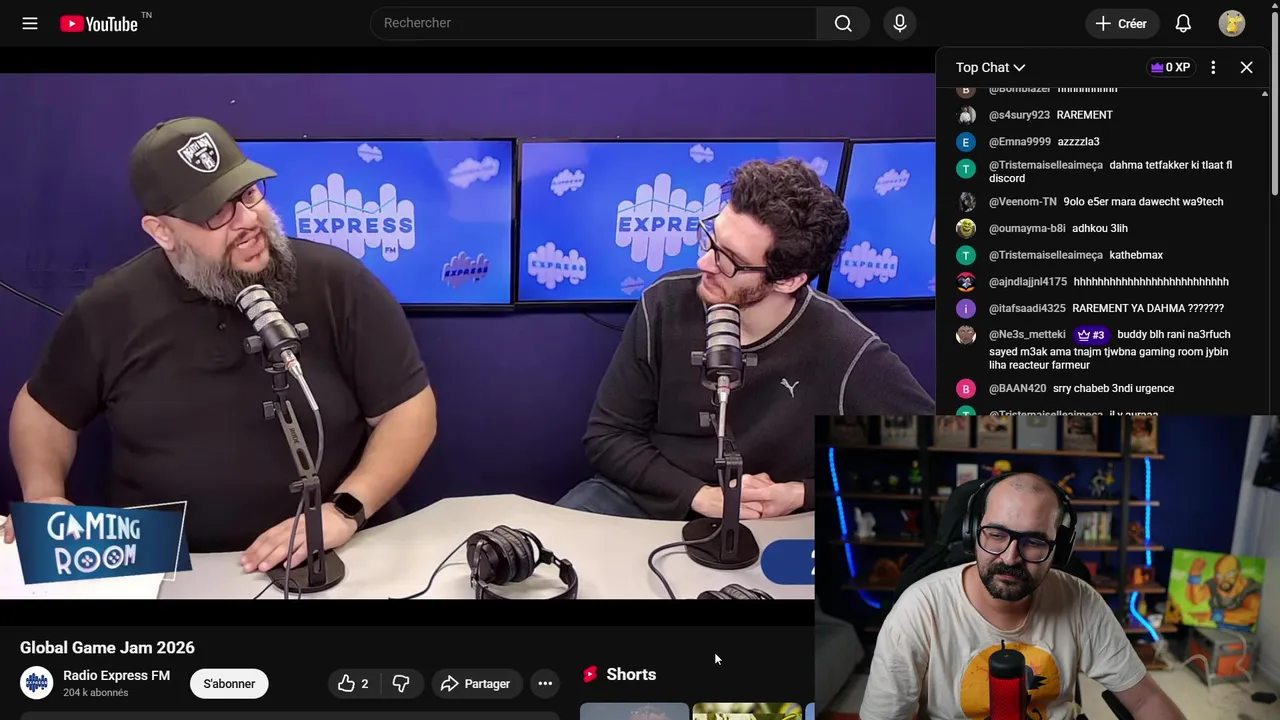Viewport: 1280px width, 720px height.
Task: Open the Créer menu
Action: 1122,23
